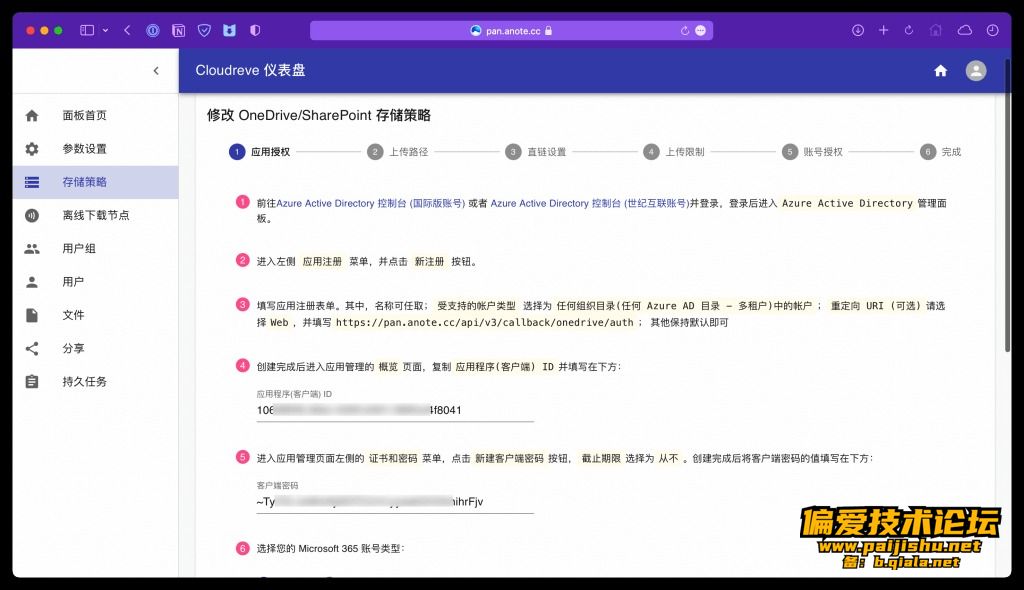Screen dimensions: 1024x590
Task: Open the 参数设置 gear icon
Action: pos(31,149)
